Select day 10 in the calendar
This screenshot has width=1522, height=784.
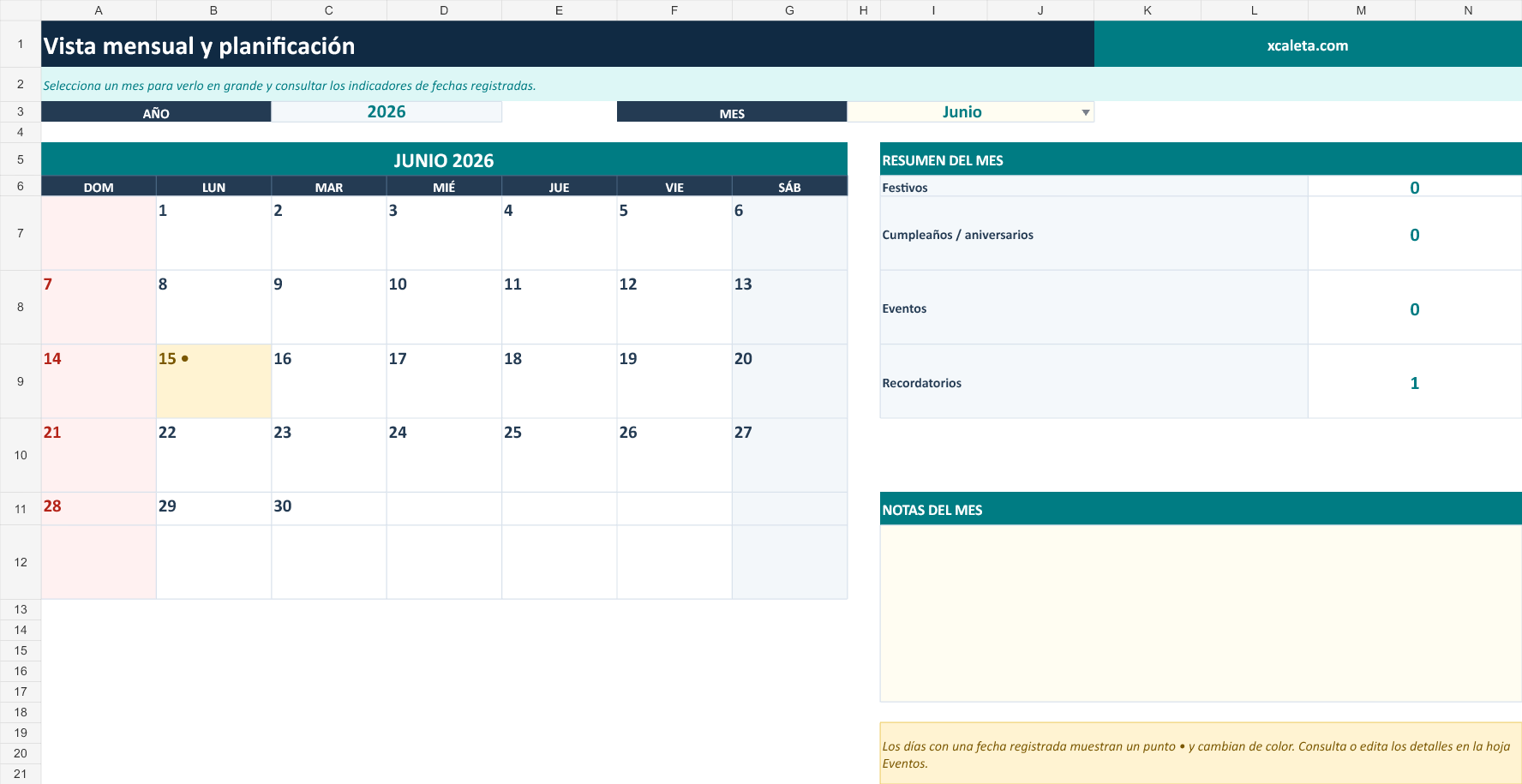click(444, 307)
